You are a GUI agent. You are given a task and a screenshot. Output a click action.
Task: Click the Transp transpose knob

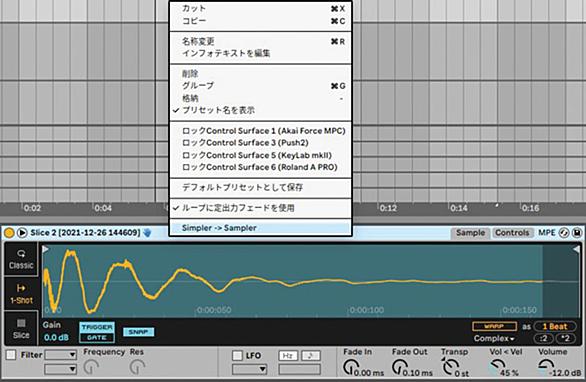450,367
